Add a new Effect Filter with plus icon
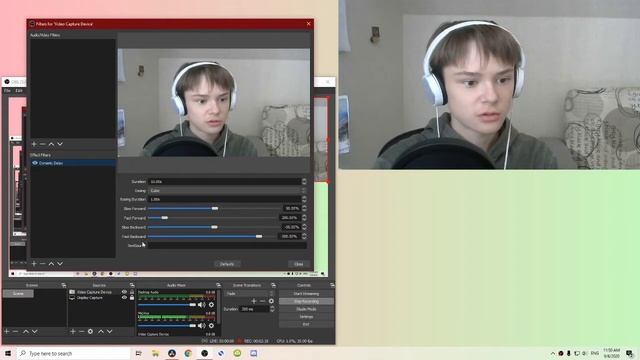 [34, 264]
